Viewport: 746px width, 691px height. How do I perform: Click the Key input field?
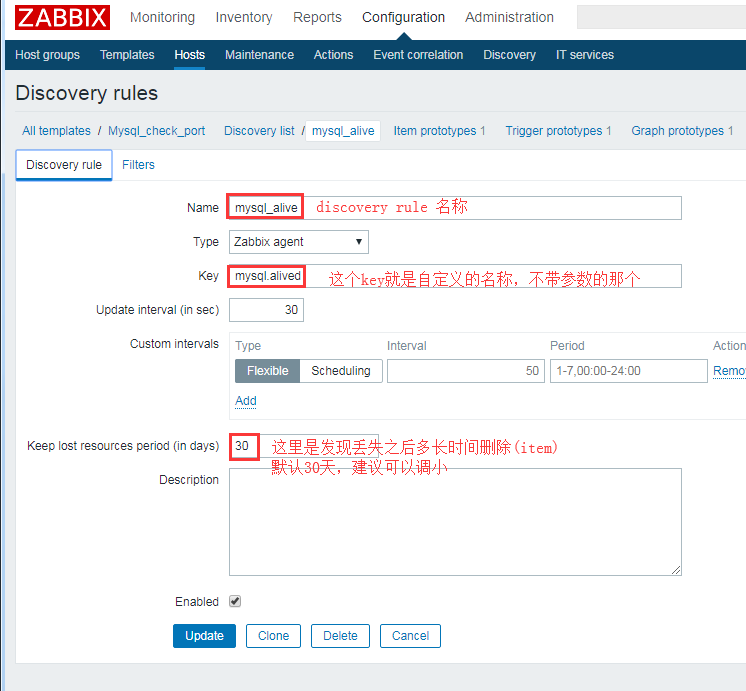click(455, 276)
